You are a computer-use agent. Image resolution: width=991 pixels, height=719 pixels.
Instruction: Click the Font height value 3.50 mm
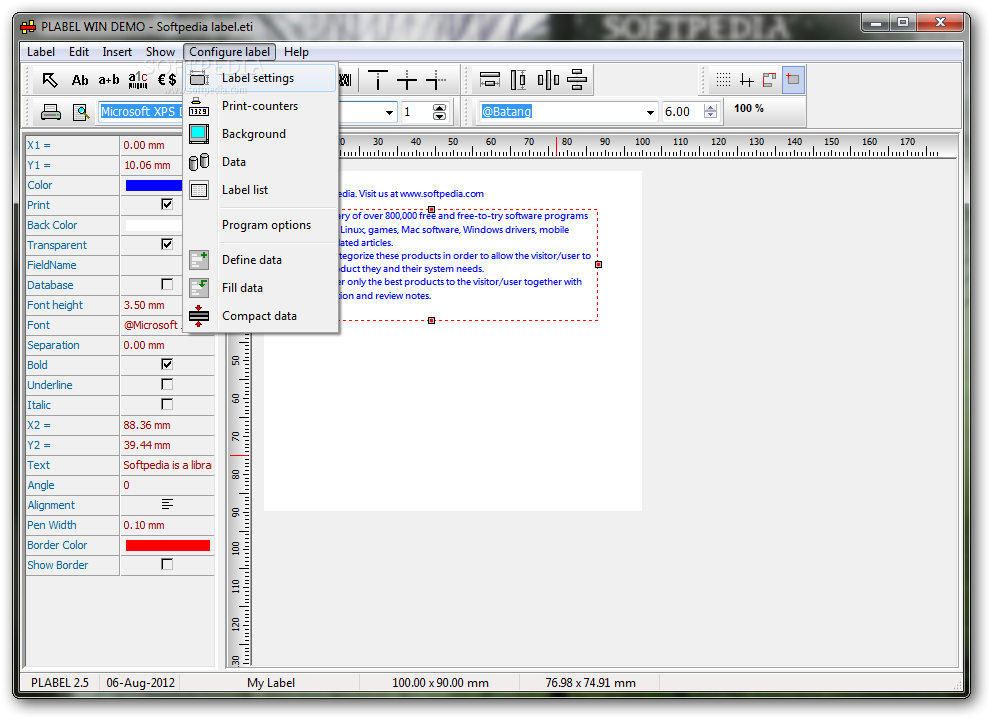pos(143,305)
